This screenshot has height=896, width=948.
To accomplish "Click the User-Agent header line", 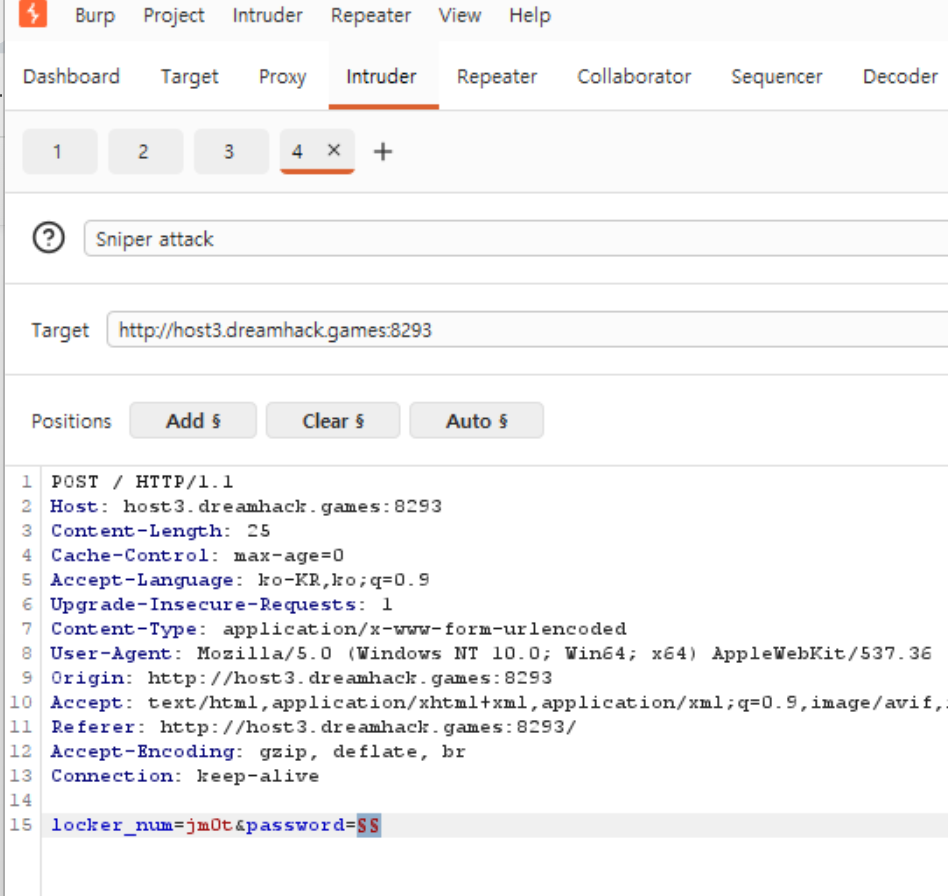I will click(491, 653).
